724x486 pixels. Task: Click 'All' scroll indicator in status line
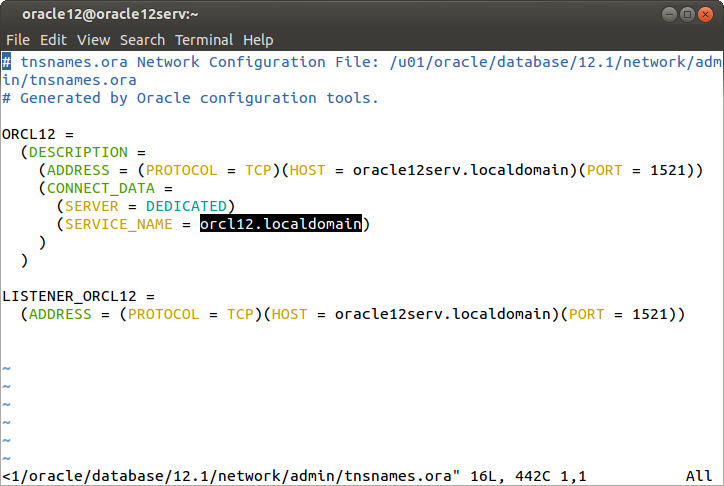pos(699,476)
